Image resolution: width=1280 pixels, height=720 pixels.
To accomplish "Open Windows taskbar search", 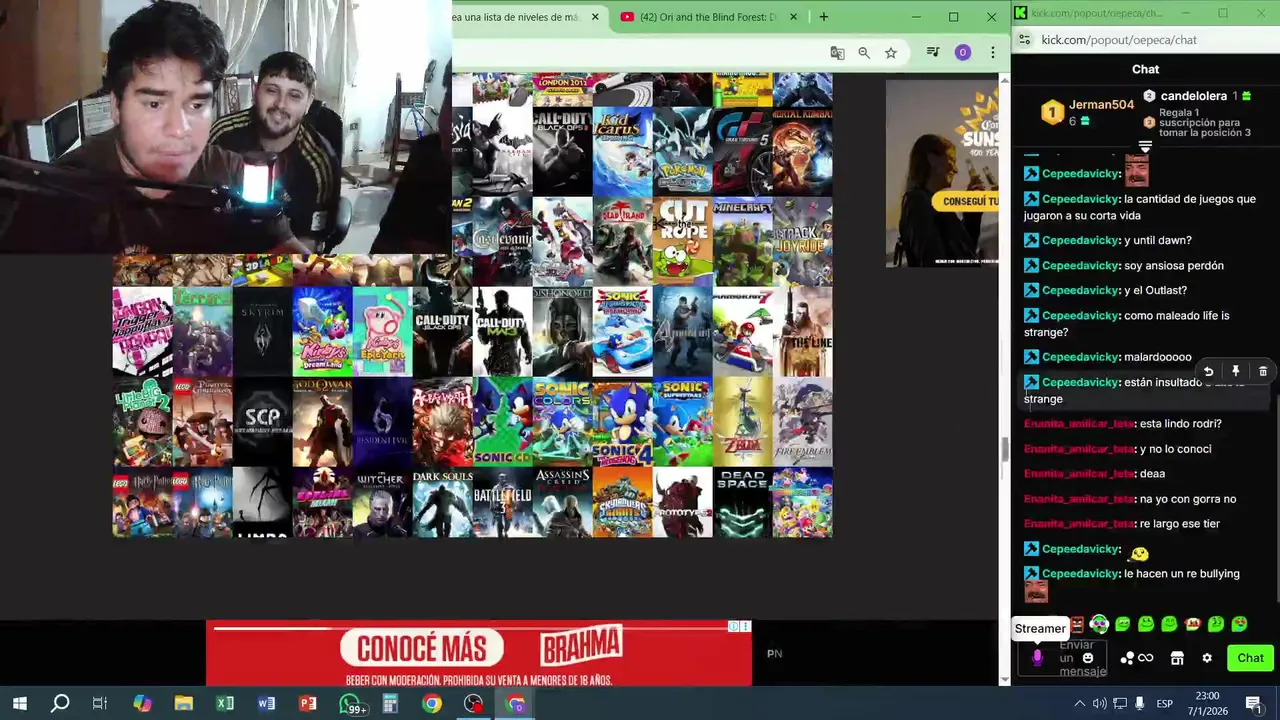I will (x=60, y=704).
